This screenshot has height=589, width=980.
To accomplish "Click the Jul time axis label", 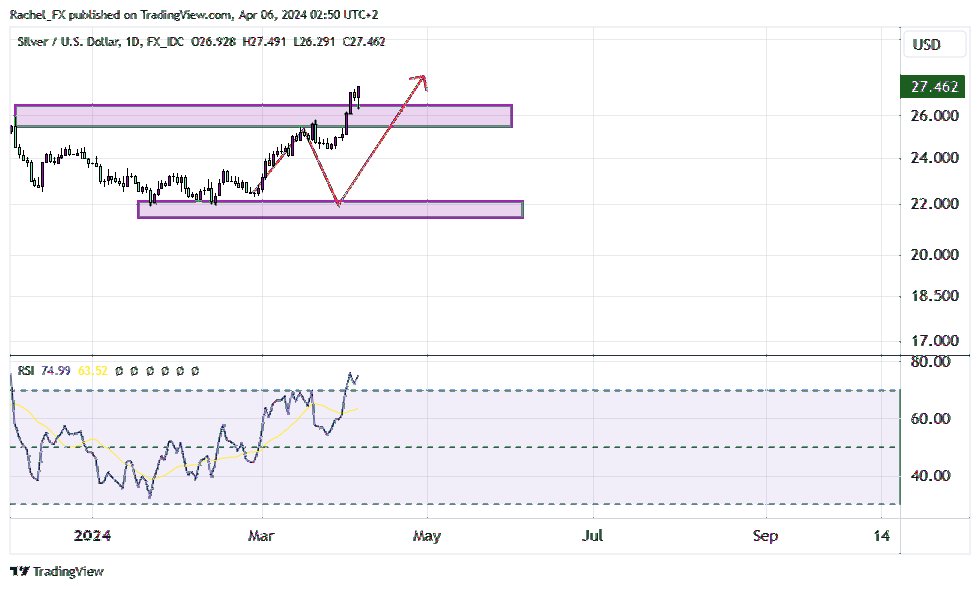I will pyautogui.click(x=592, y=536).
